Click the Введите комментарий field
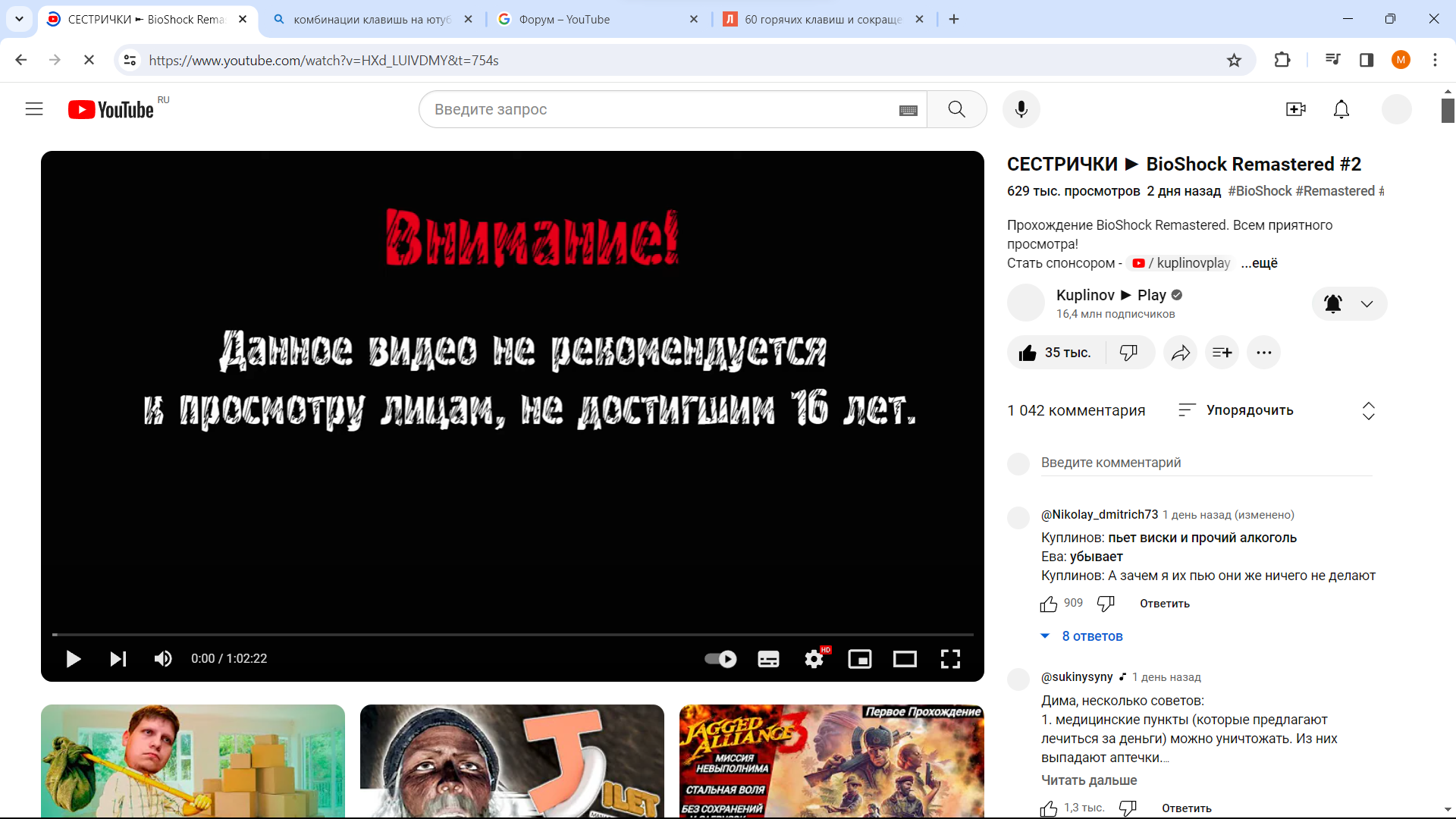Screen dimensions: 1456x819 [1207, 463]
